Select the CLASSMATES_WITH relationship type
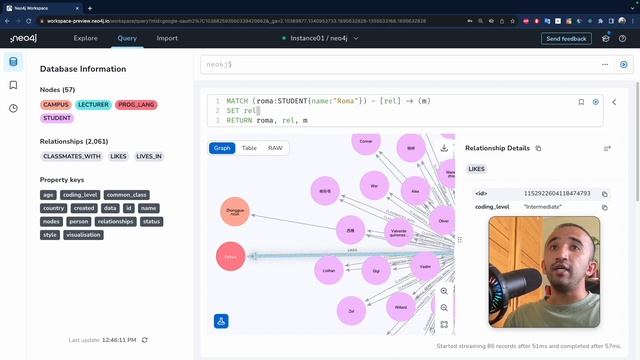Viewport: 640px width, 360px height. [x=72, y=156]
